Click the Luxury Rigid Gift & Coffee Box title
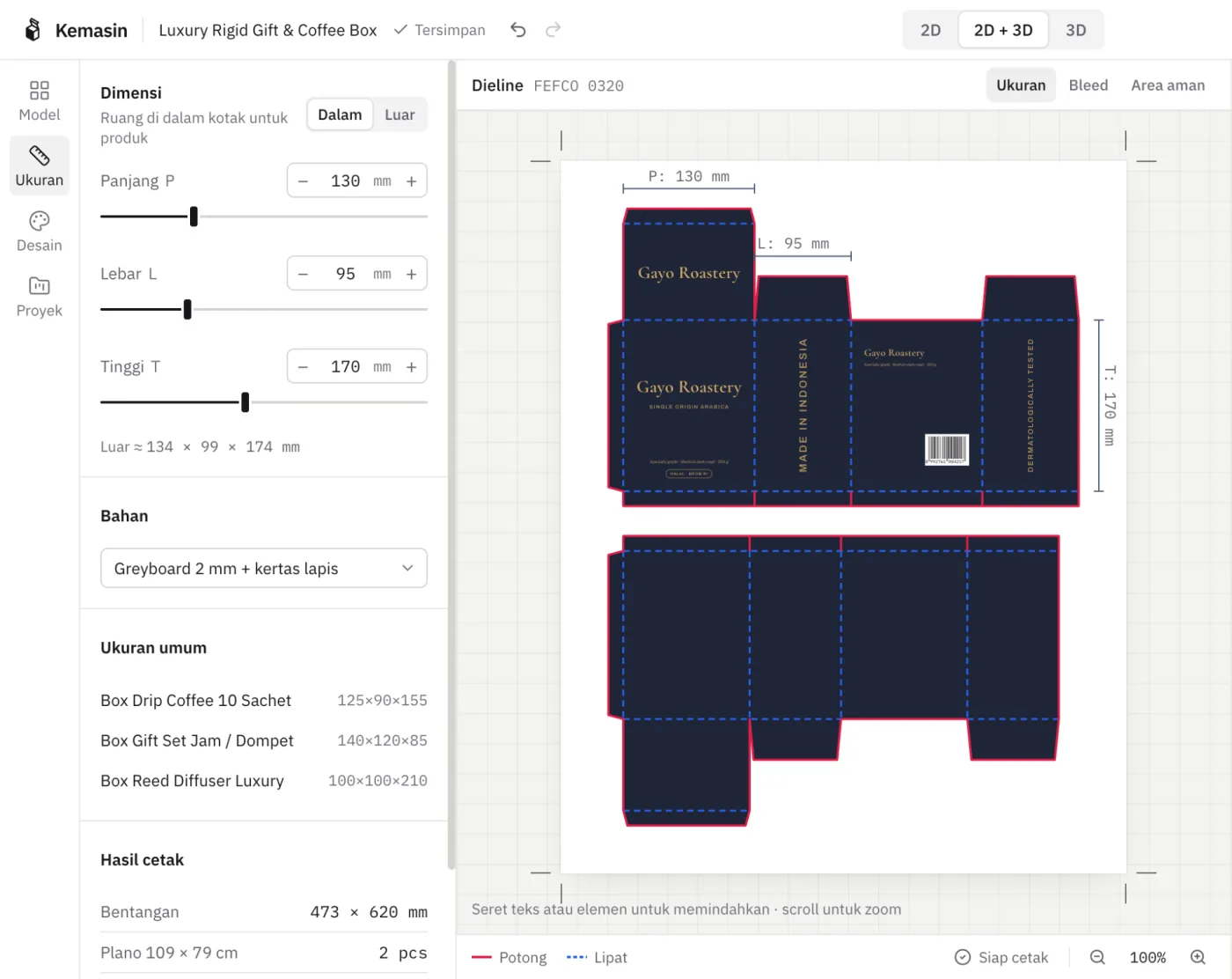1232x979 pixels. click(x=268, y=30)
